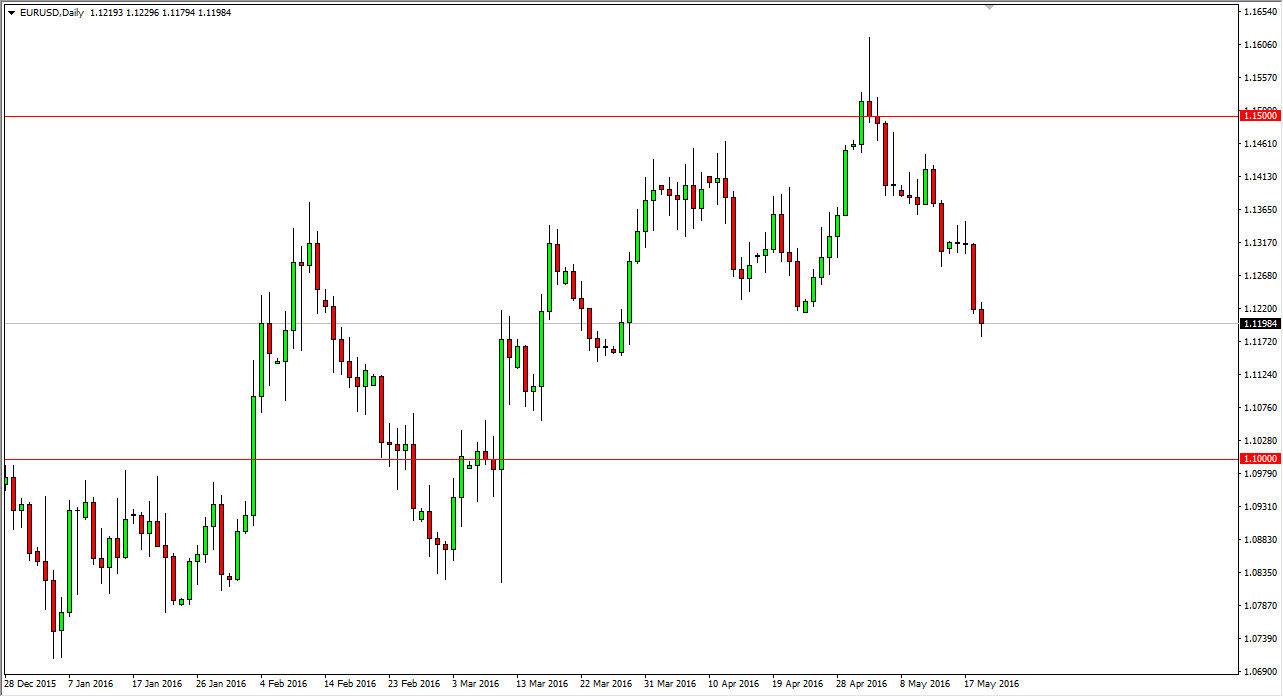Click the 4 Feb 2016 date label
The image size is (1283, 697).
(285, 685)
